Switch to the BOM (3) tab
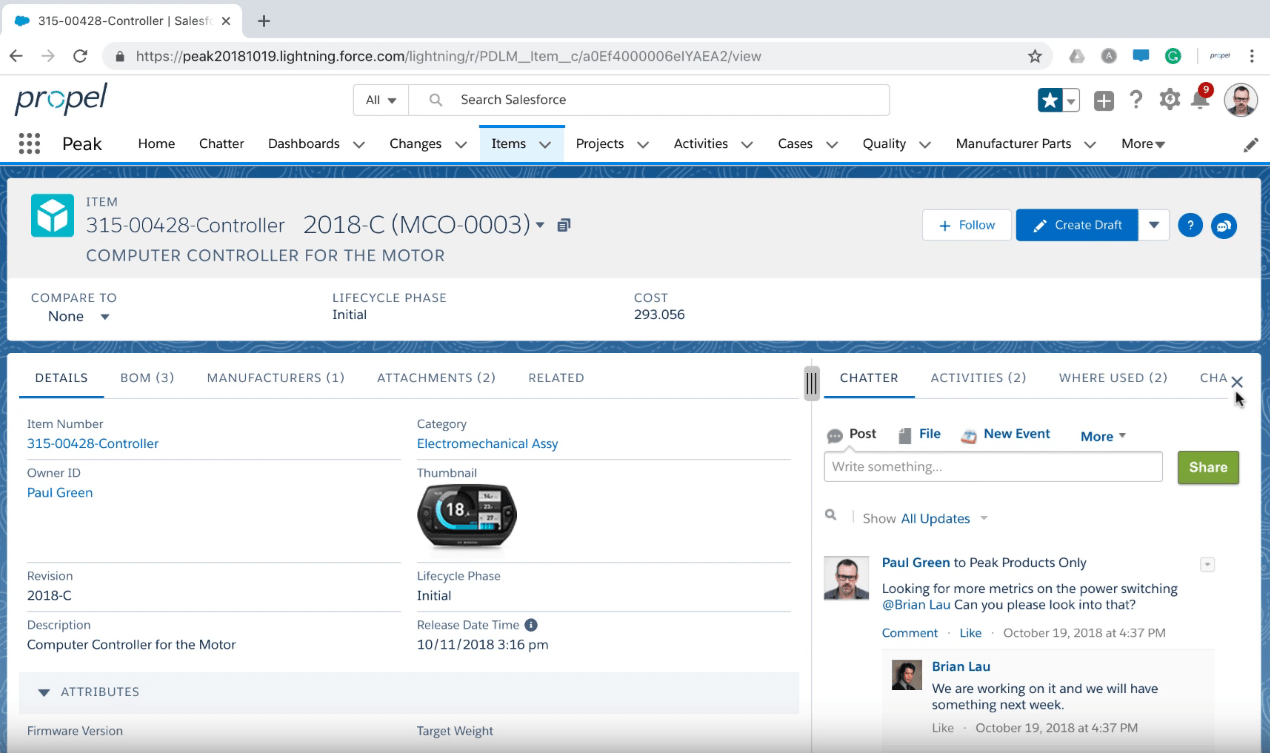Viewport: 1270px width, 753px height. click(147, 378)
